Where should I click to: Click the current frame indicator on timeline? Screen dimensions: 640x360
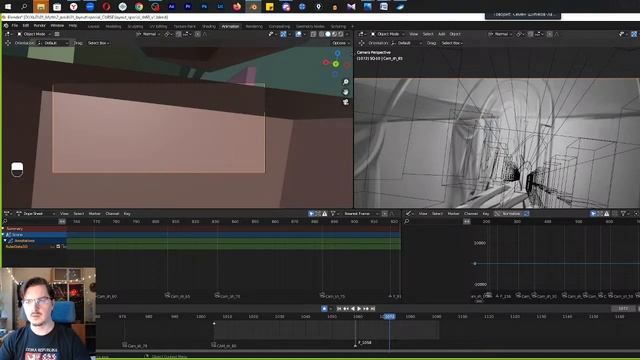pos(389,316)
